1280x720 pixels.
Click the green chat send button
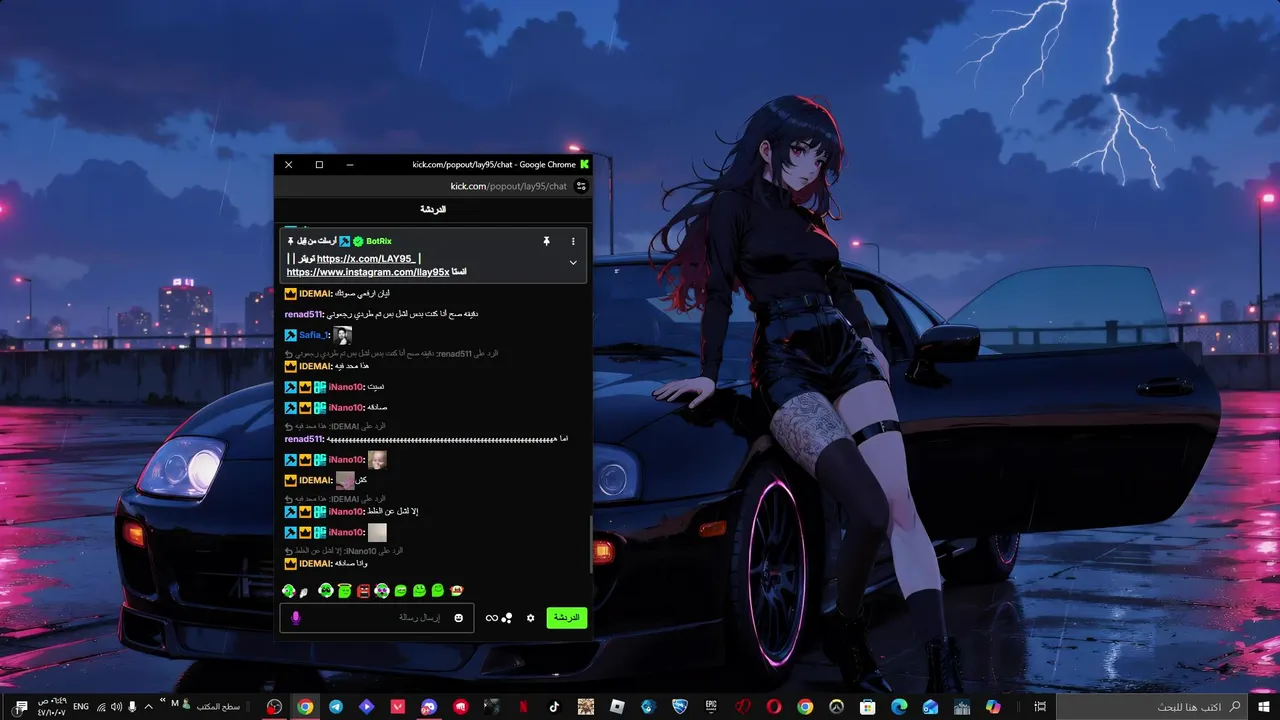[x=567, y=618]
